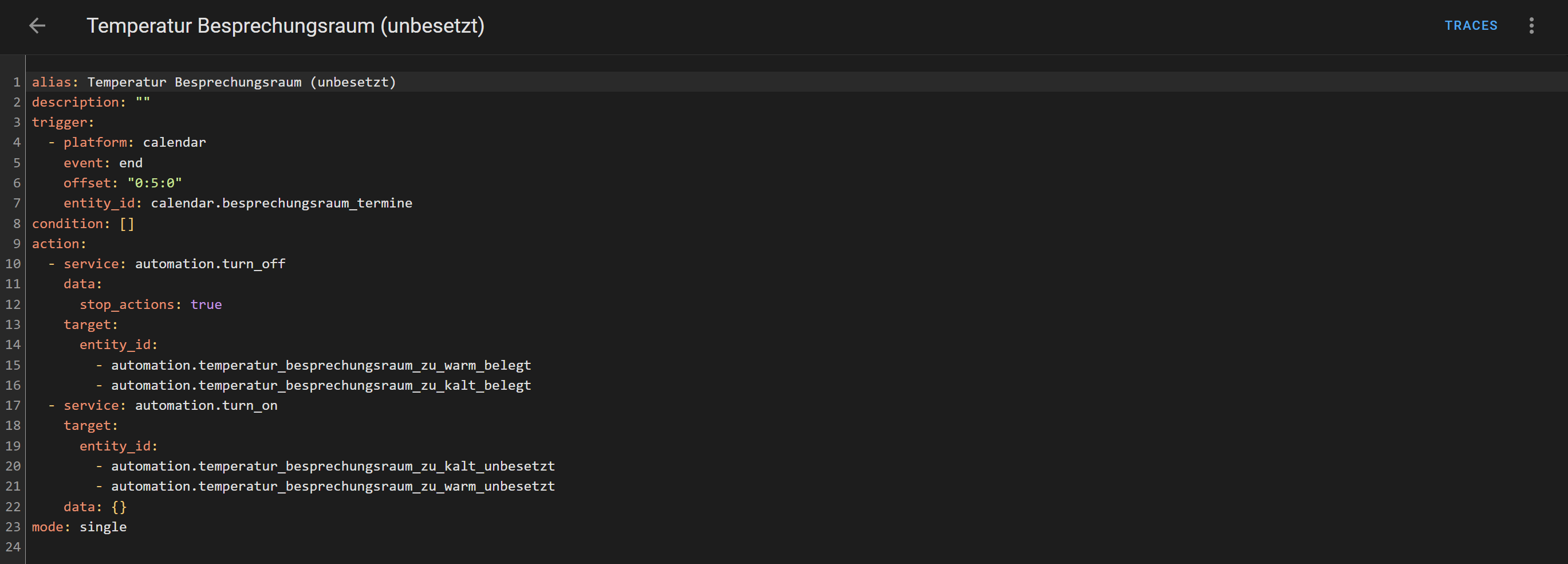Click the 'calendar' platform value
This screenshot has width=1568, height=564.
[174, 143]
